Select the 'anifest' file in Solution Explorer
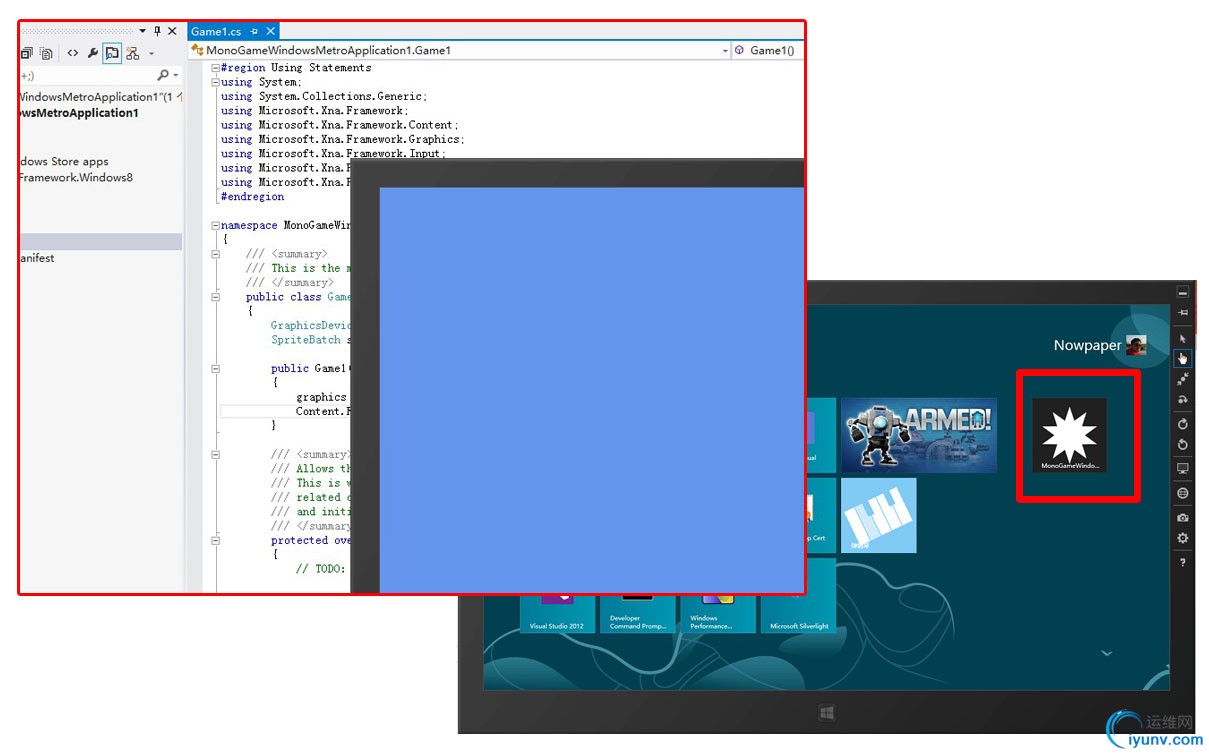The image size is (1209, 756). (37, 258)
